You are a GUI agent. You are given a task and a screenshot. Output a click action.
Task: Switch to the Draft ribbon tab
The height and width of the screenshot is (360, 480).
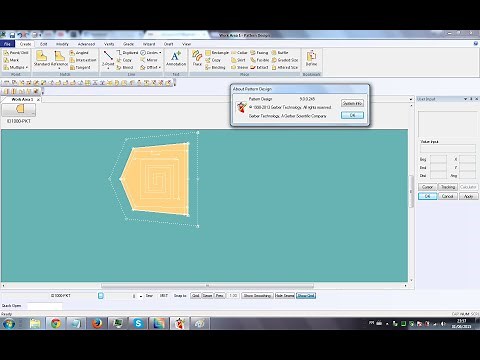(168, 44)
